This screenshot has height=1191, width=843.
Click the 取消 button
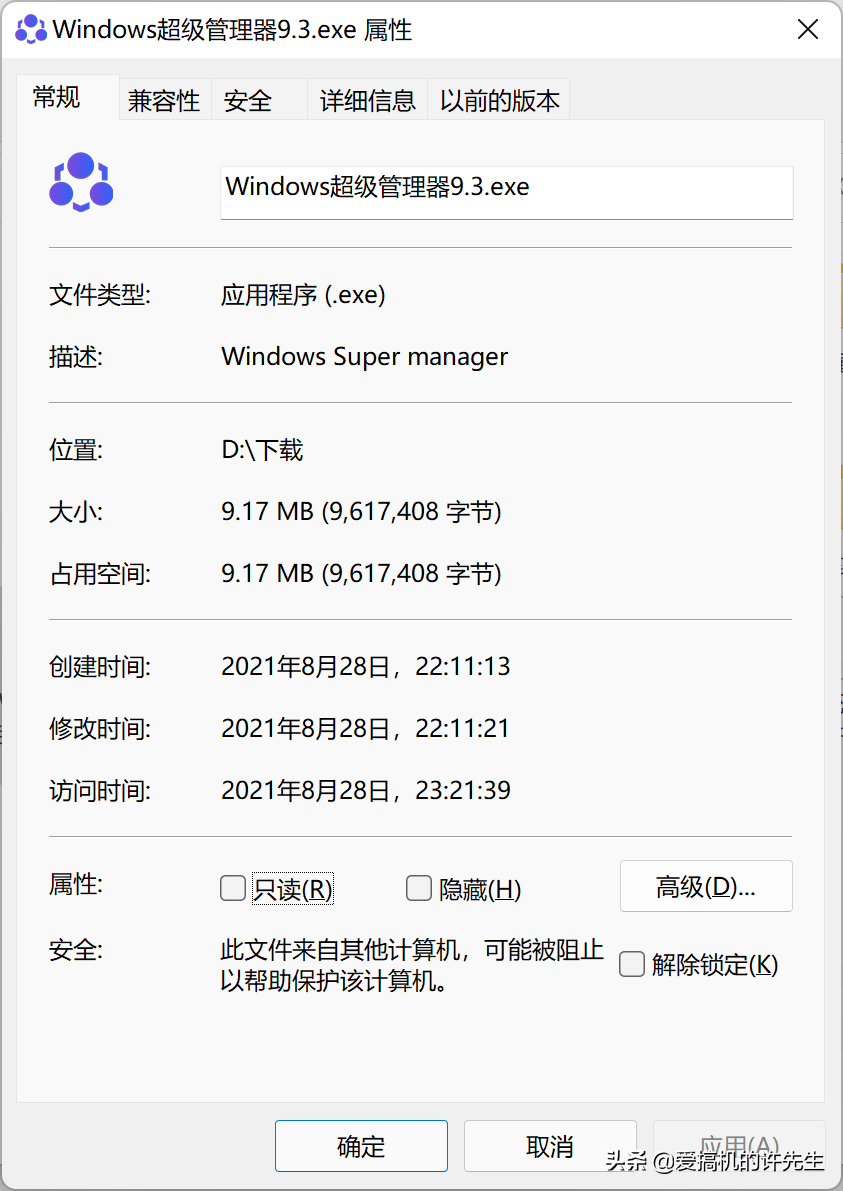(550, 1146)
